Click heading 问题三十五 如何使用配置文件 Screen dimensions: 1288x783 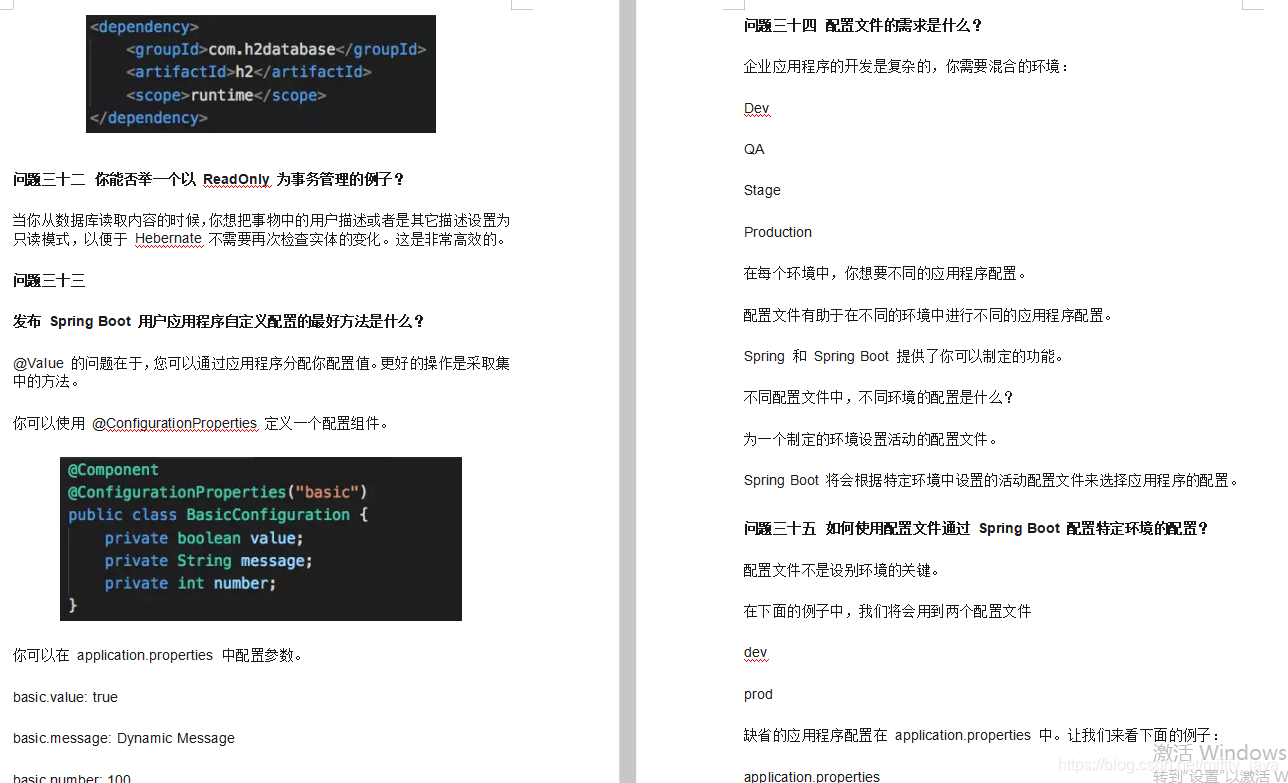[x=977, y=529]
